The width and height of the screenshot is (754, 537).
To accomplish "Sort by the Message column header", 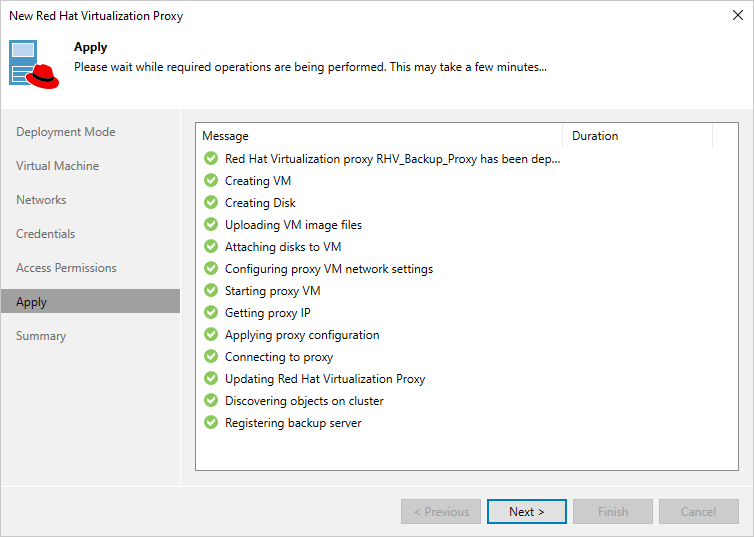I will click(x=380, y=136).
